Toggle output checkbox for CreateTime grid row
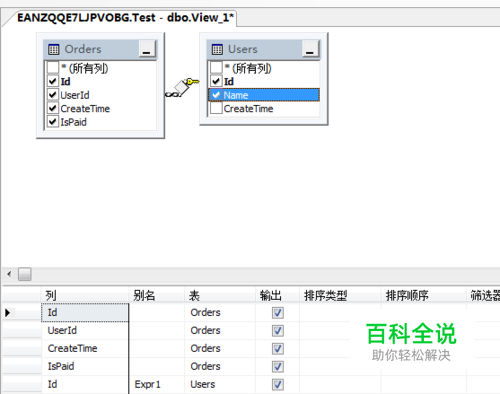The width and height of the screenshot is (500, 394). click(278, 349)
